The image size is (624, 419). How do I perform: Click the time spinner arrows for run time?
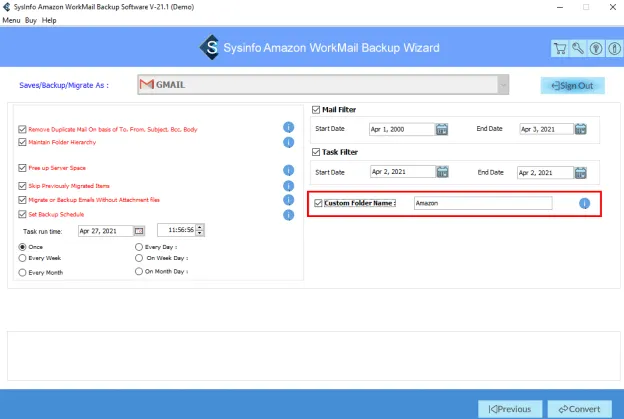(200, 231)
